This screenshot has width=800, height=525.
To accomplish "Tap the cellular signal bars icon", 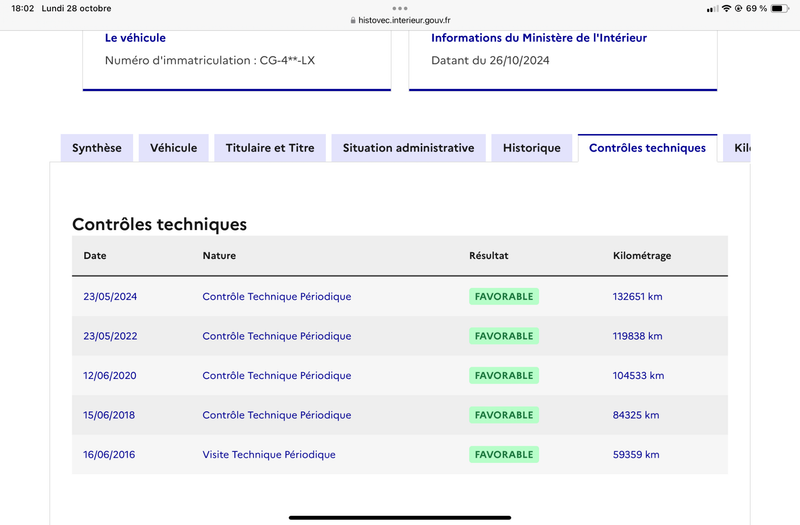I will pos(712,9).
